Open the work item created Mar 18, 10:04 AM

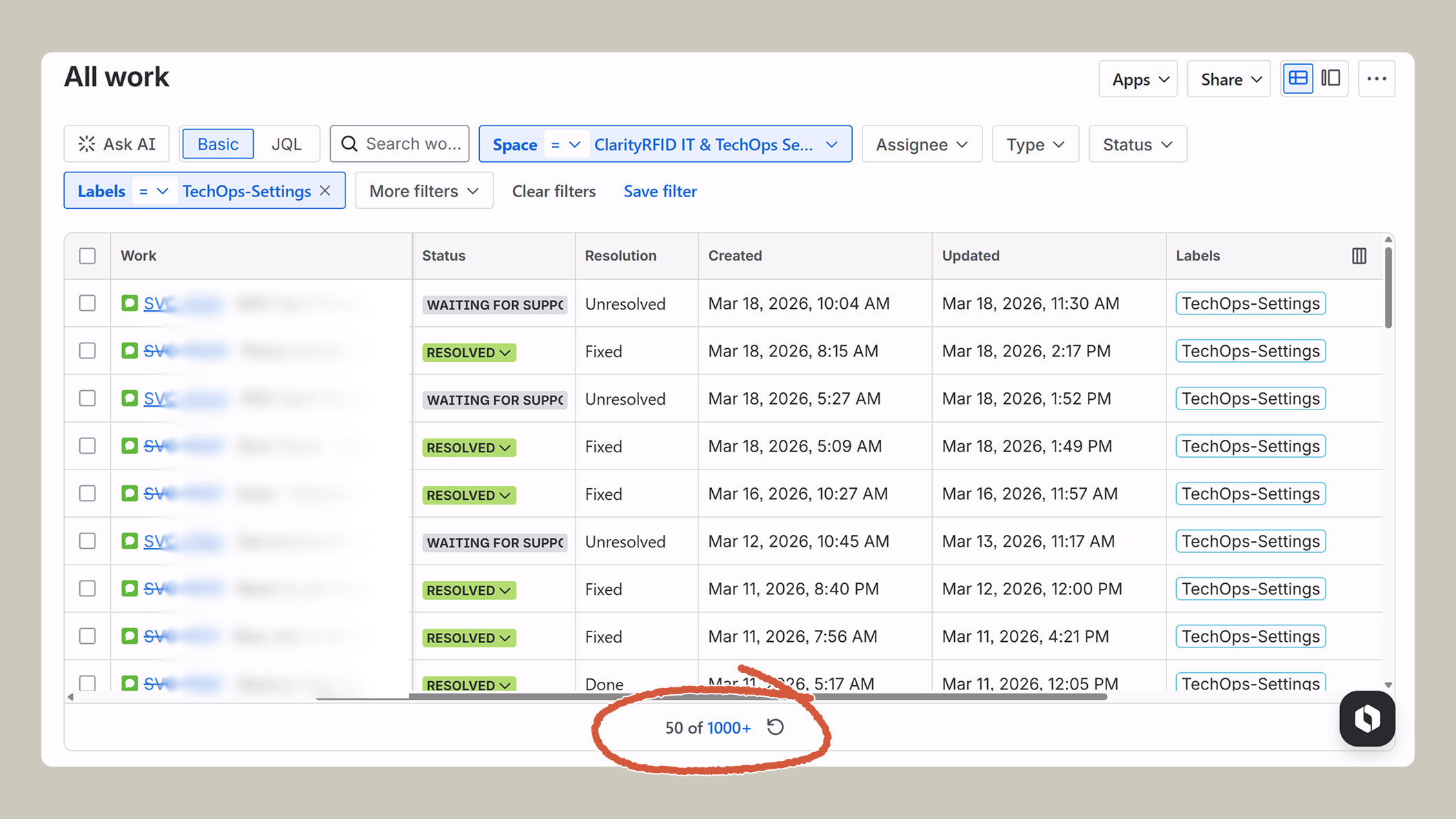tap(183, 303)
